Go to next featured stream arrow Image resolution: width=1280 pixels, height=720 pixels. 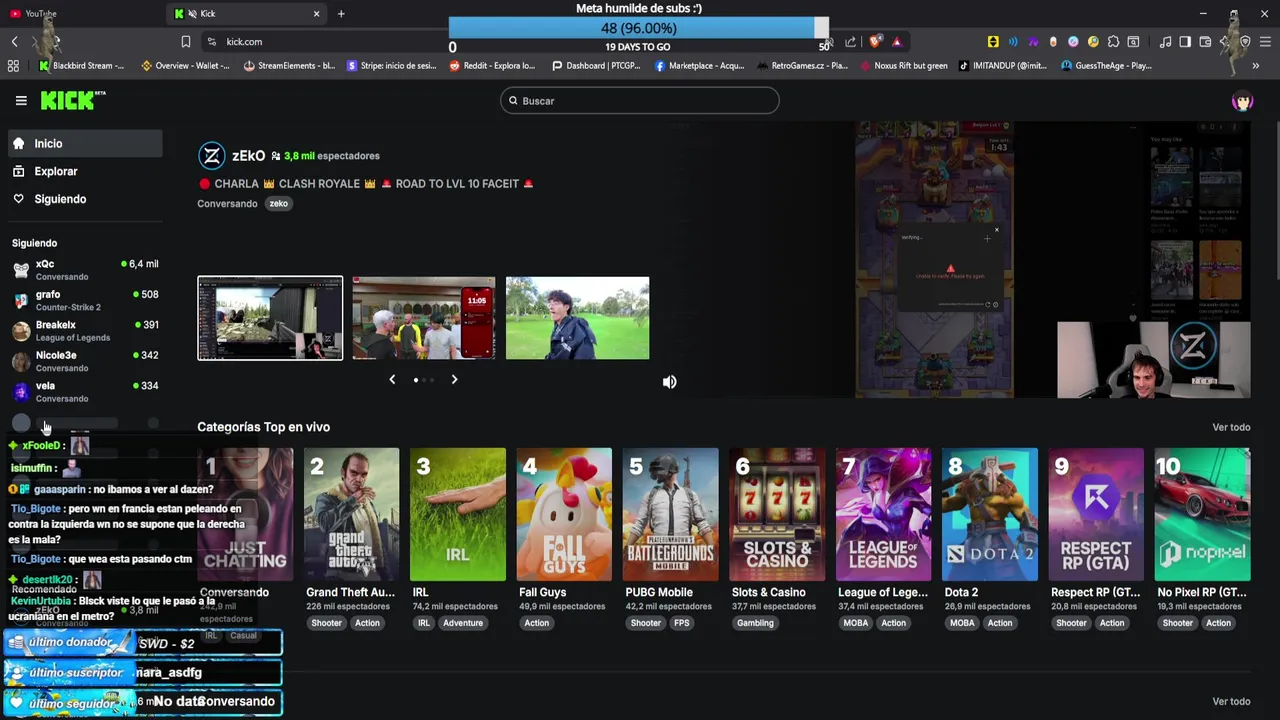coord(454,380)
